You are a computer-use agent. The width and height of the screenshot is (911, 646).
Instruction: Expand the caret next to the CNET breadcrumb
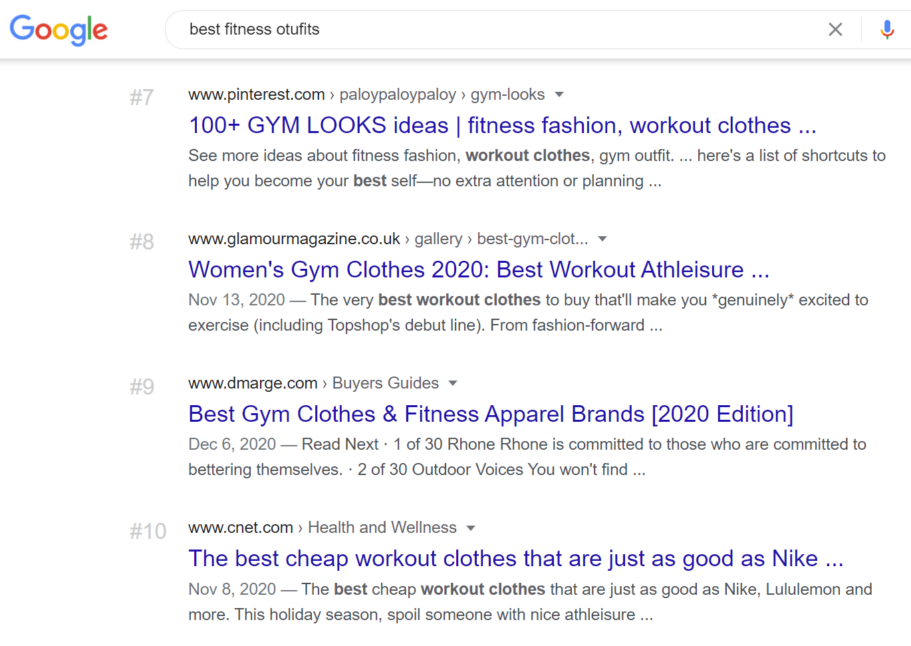pyautogui.click(x=470, y=527)
